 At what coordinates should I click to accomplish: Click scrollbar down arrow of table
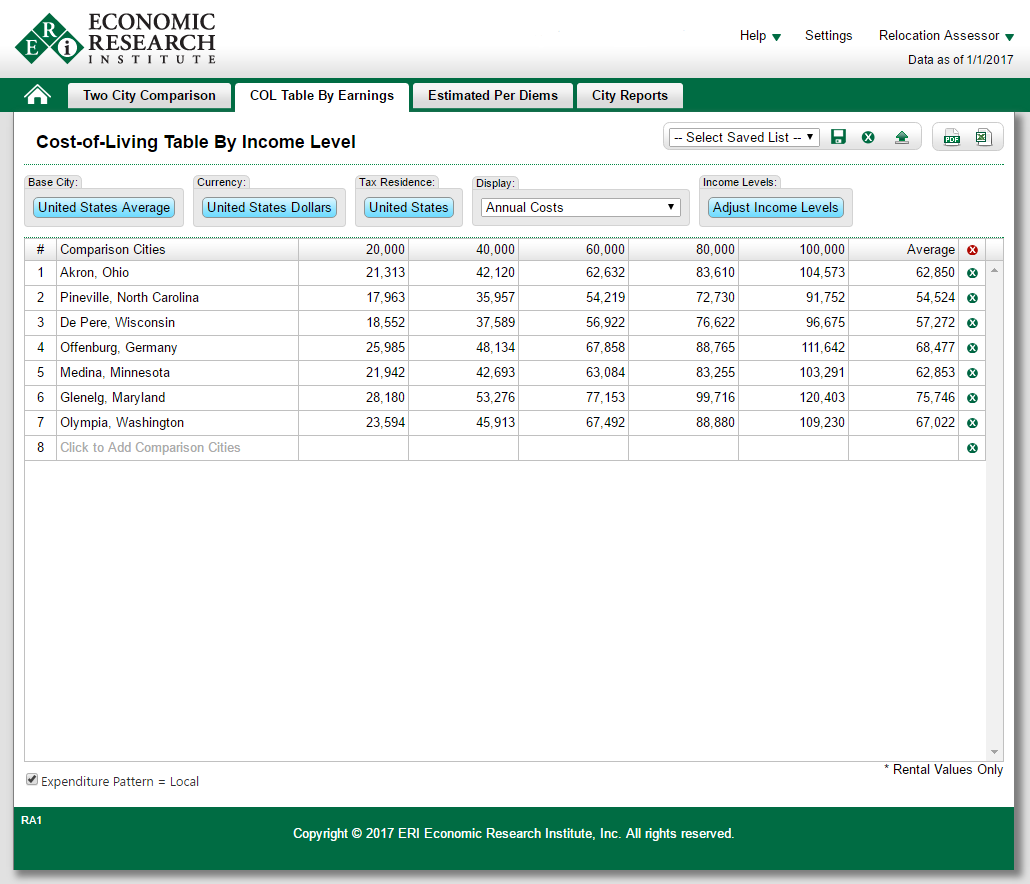(995, 752)
